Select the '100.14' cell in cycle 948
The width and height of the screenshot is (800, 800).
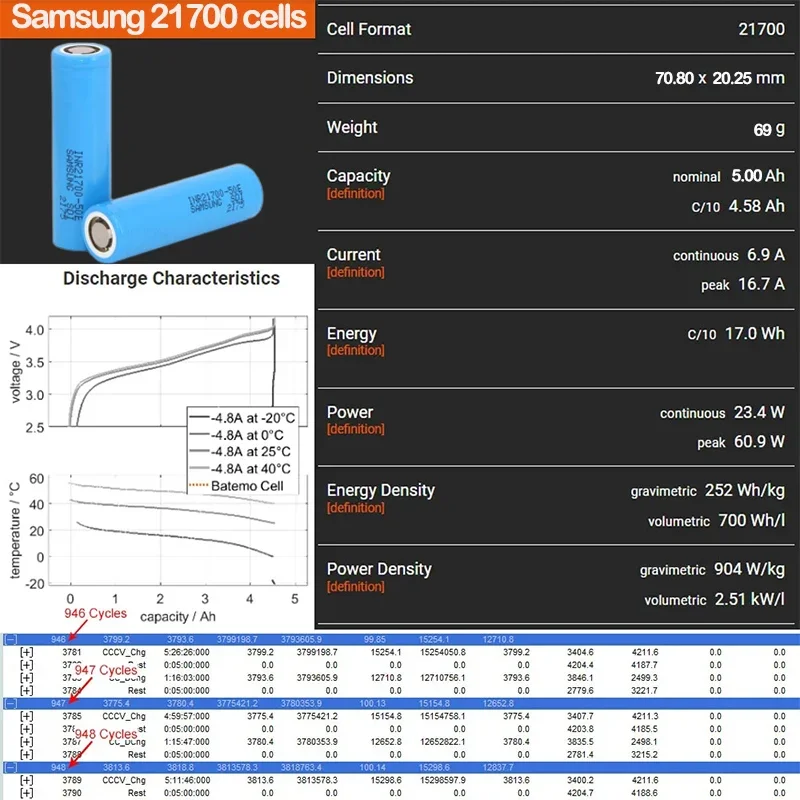[372, 767]
